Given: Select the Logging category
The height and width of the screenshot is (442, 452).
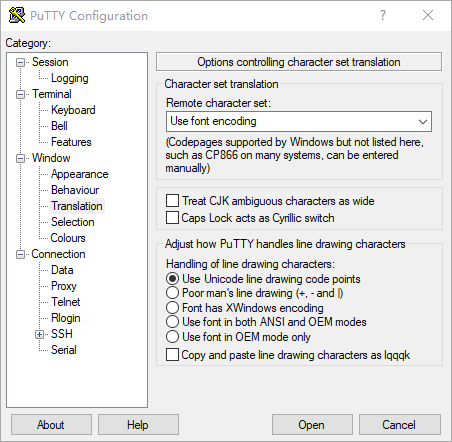Looking at the screenshot, I should [69, 78].
